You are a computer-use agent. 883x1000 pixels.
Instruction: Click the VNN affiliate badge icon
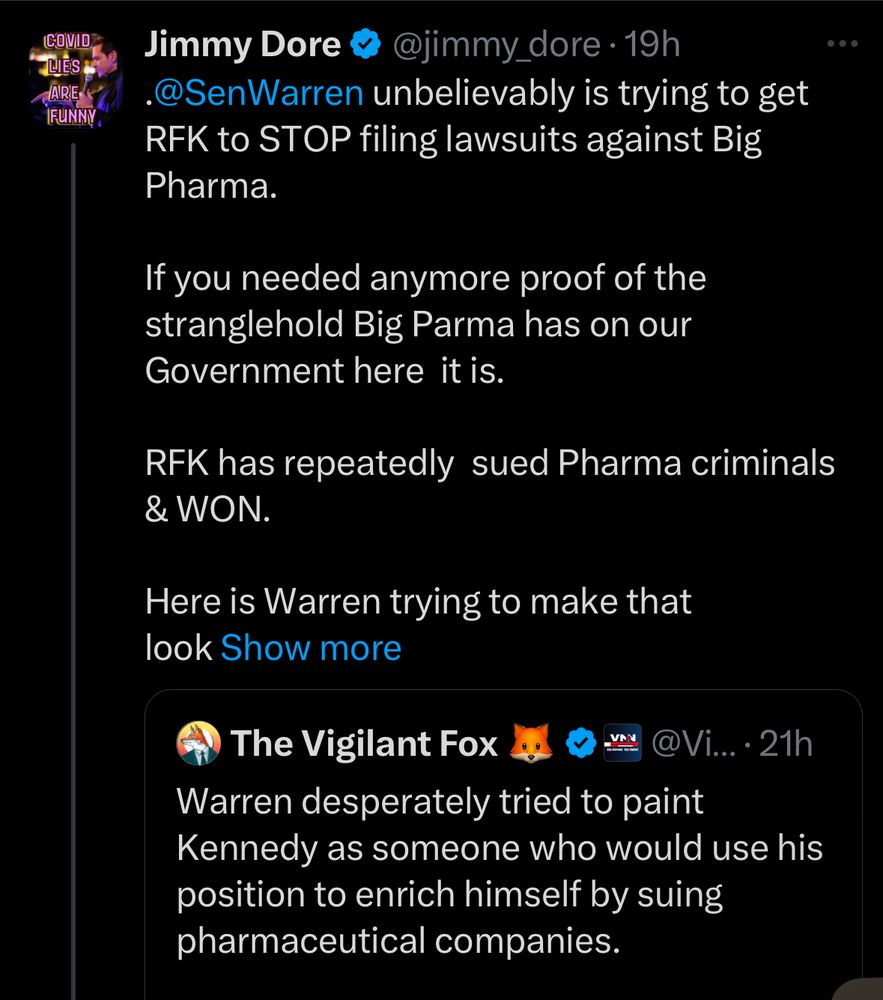[x=620, y=743]
